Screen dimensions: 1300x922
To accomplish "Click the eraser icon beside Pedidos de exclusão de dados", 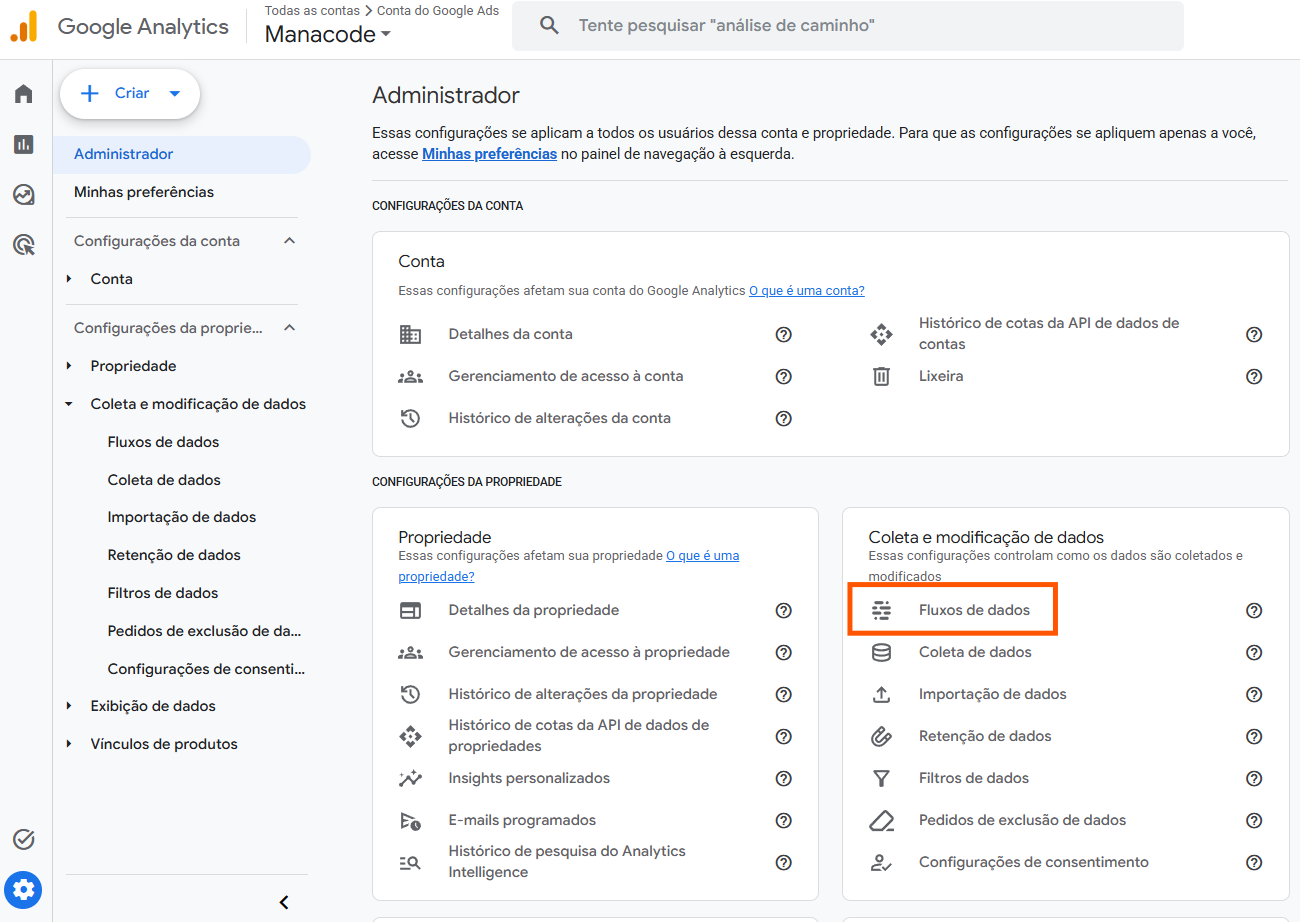I will [881, 820].
